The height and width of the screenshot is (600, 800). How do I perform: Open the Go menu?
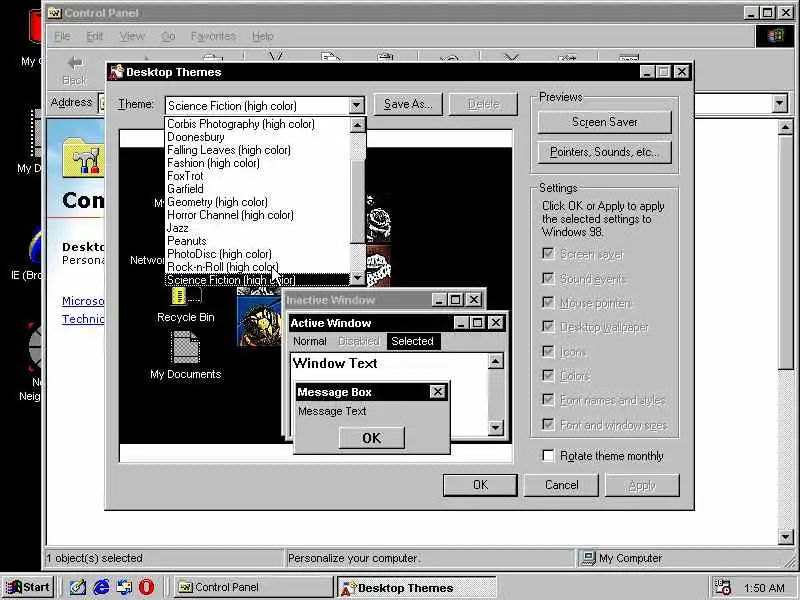click(x=168, y=36)
